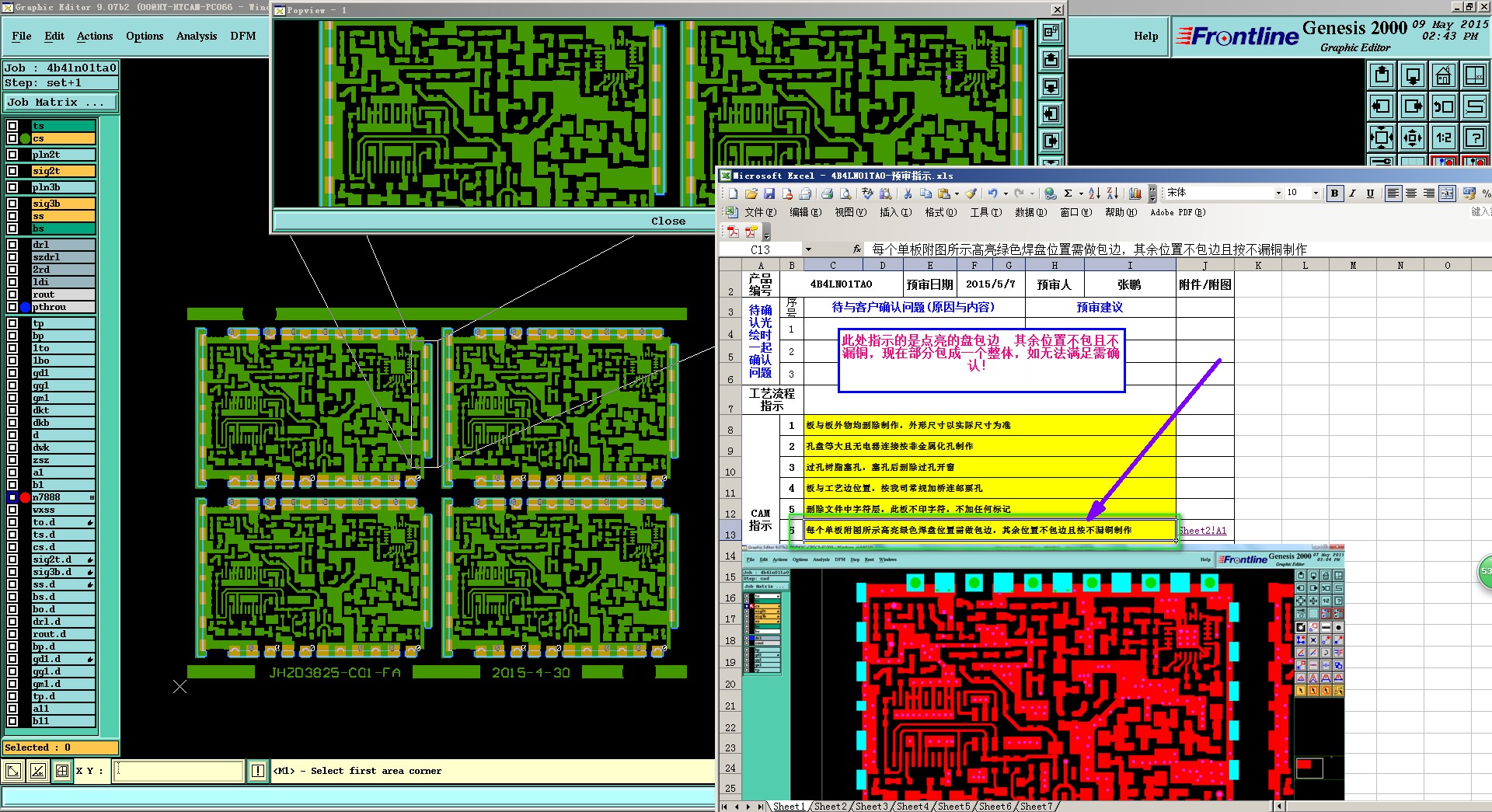Open the AutoSum functions dropdown arrow
The height and width of the screenshot is (812, 1492).
[x=1081, y=193]
